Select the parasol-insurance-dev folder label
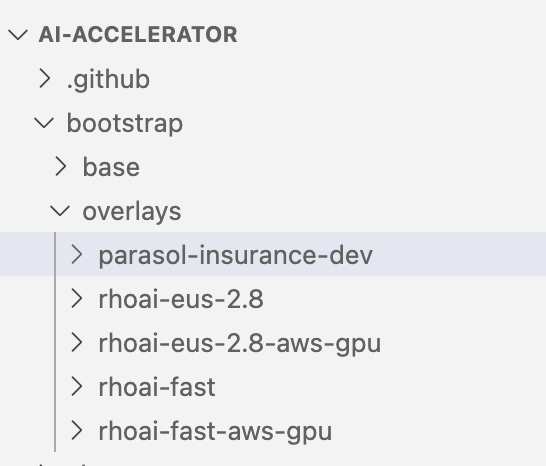Image resolution: width=546 pixels, height=466 pixels. (x=236, y=256)
